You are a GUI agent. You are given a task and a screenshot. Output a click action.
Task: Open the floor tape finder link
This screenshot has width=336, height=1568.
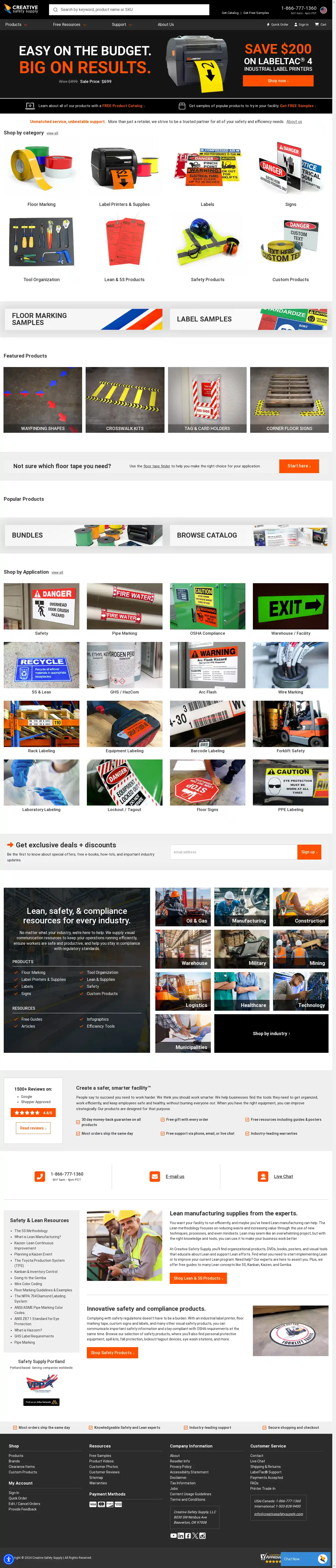(x=157, y=466)
